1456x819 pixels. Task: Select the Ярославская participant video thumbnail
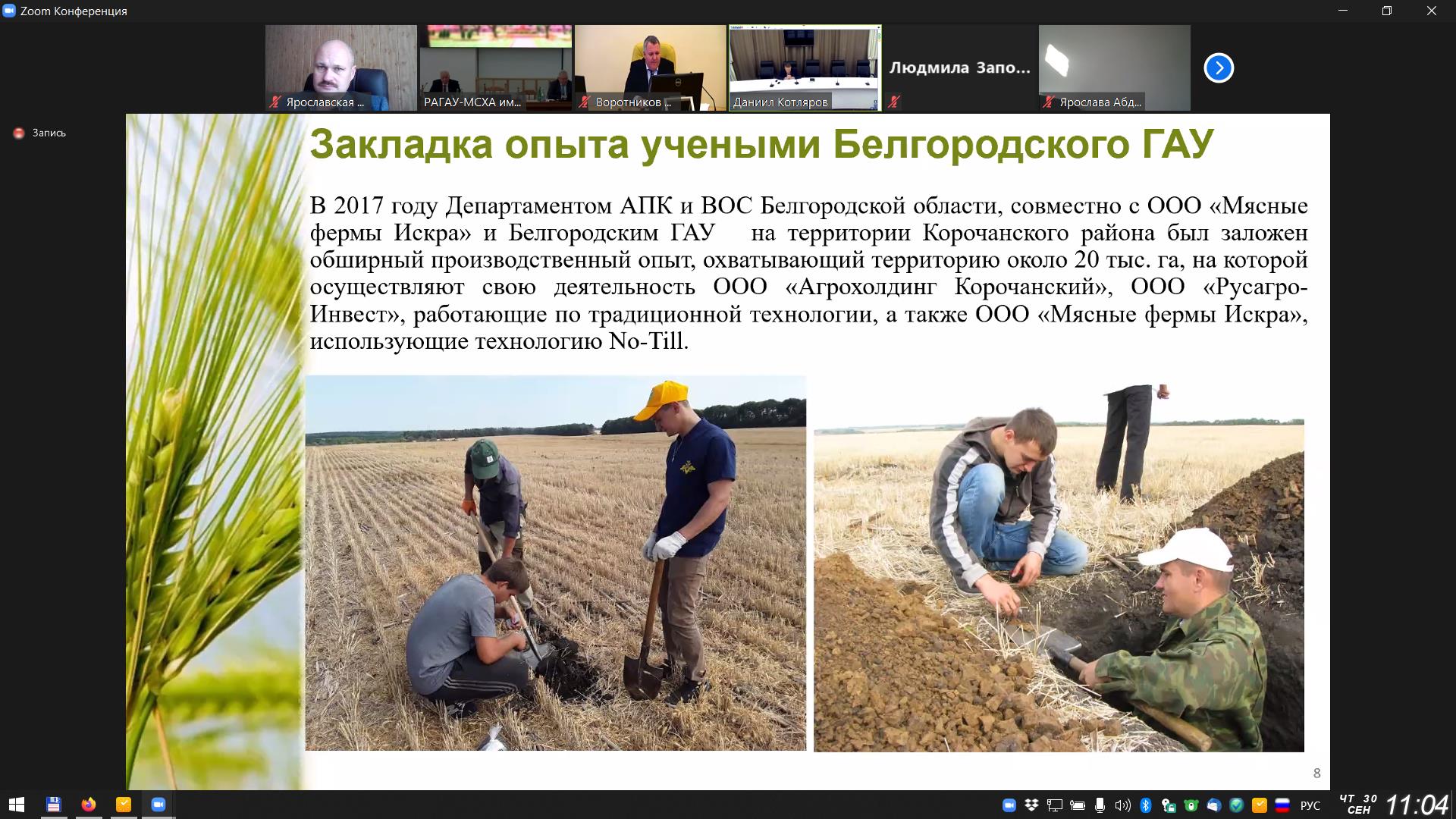pos(341,68)
